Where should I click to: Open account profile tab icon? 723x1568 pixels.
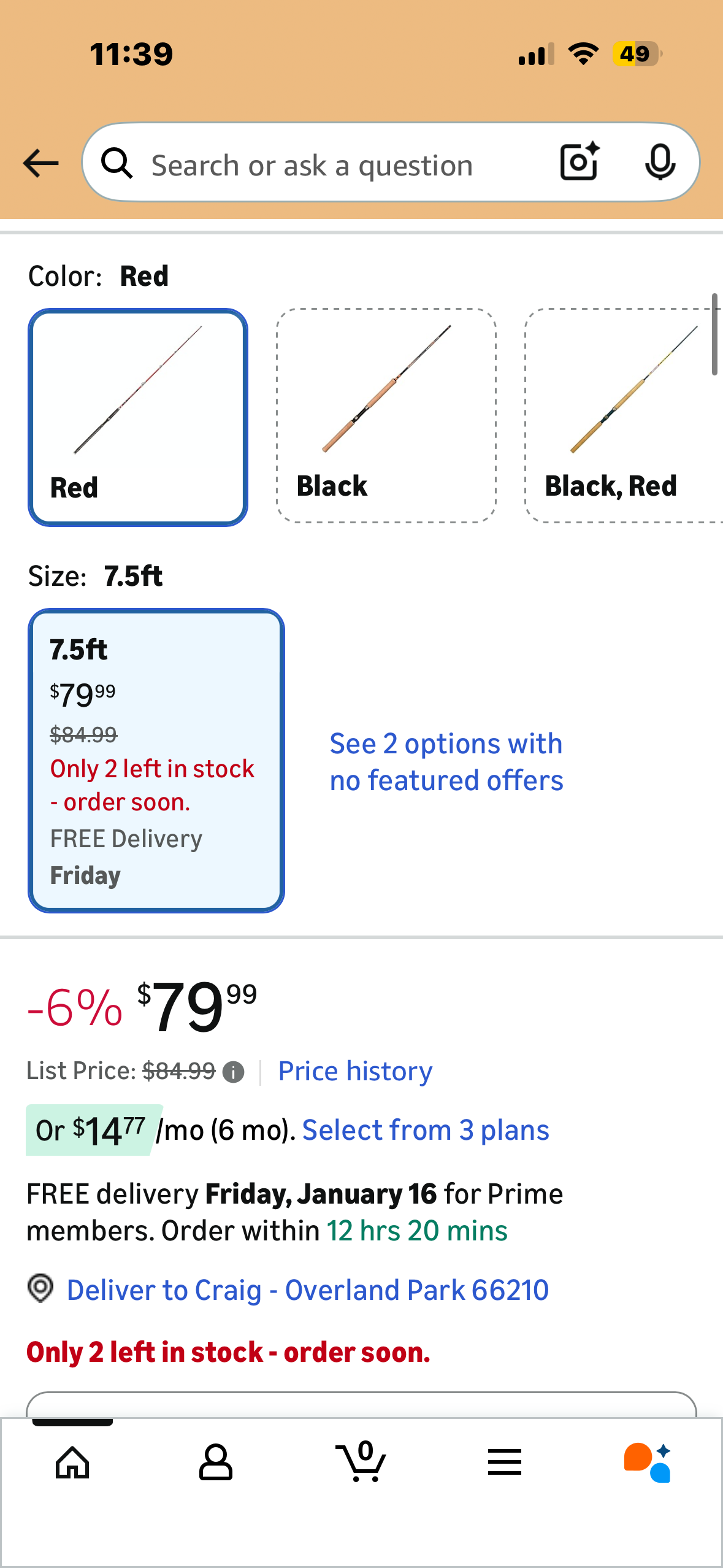click(216, 1462)
